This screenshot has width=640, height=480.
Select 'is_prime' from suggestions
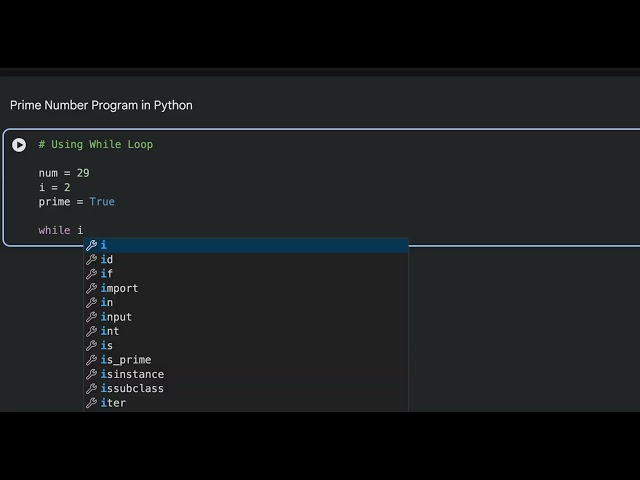[x=246, y=360]
